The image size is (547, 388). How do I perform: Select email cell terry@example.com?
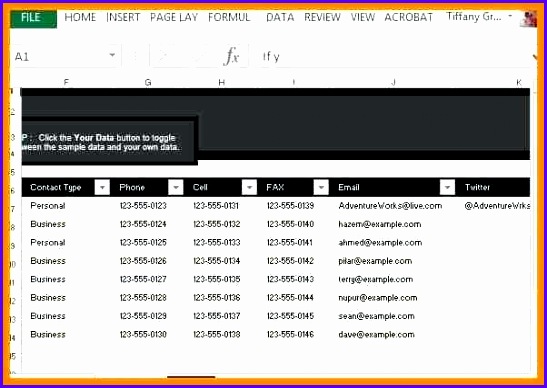tap(375, 279)
